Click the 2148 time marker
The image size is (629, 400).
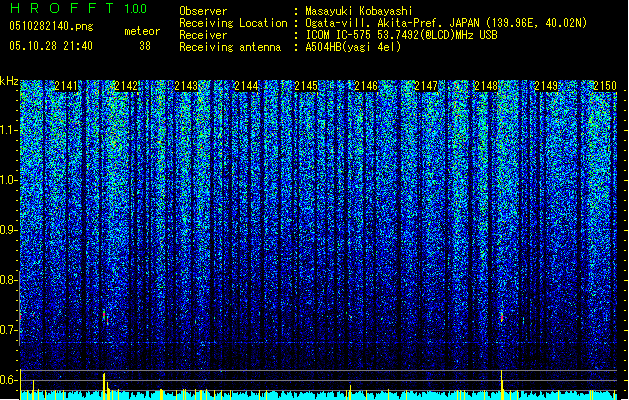(x=486, y=86)
